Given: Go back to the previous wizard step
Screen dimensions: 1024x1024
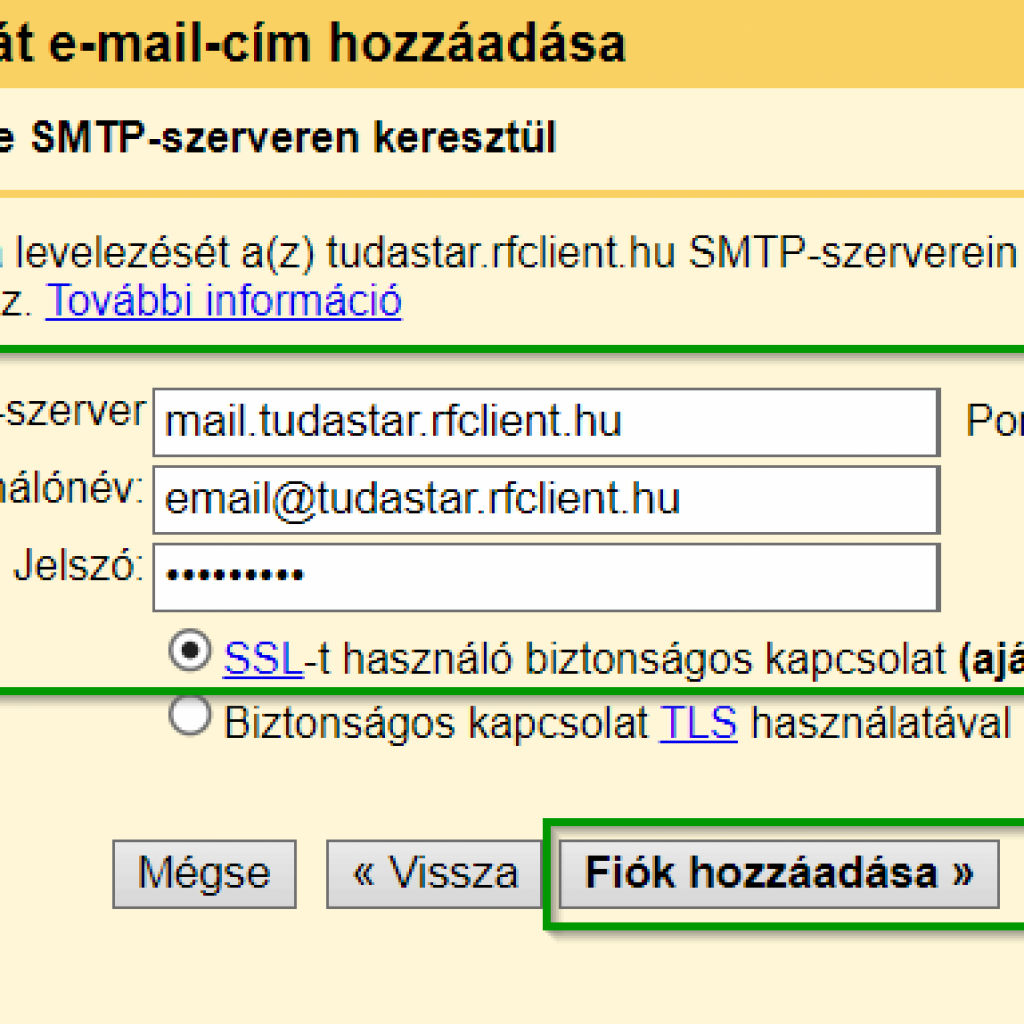Looking at the screenshot, I should click(434, 872).
